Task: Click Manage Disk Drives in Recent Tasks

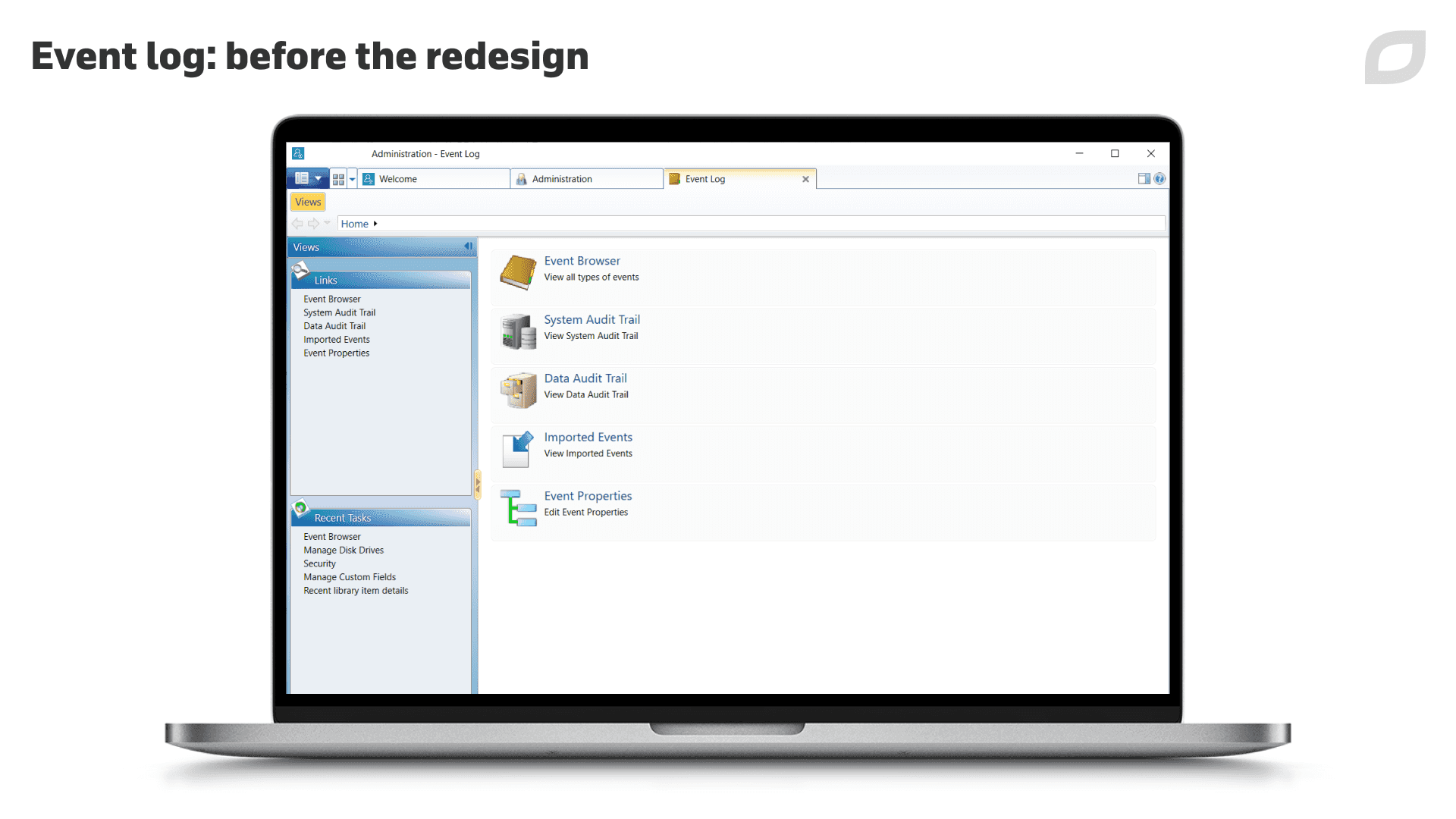Action: click(344, 549)
